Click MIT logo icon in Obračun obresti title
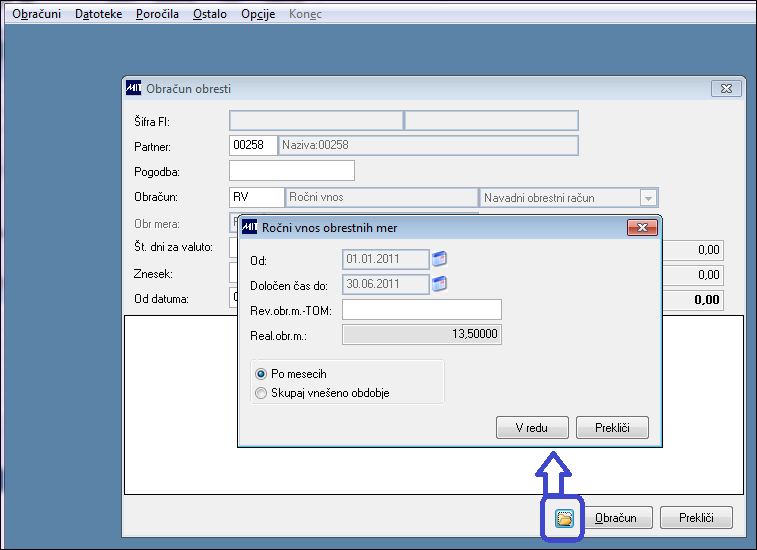 pyautogui.click(x=133, y=88)
